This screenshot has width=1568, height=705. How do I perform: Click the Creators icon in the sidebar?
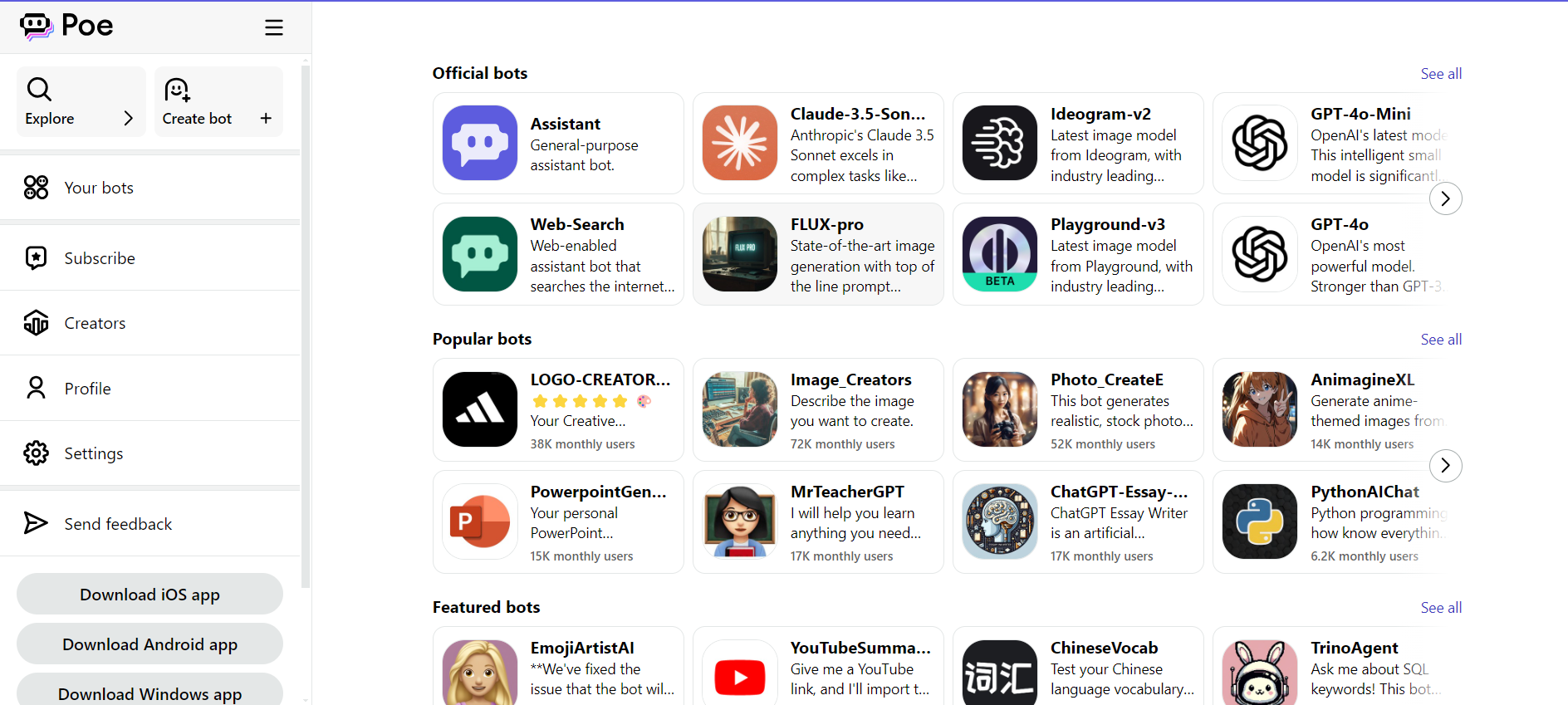[x=36, y=323]
